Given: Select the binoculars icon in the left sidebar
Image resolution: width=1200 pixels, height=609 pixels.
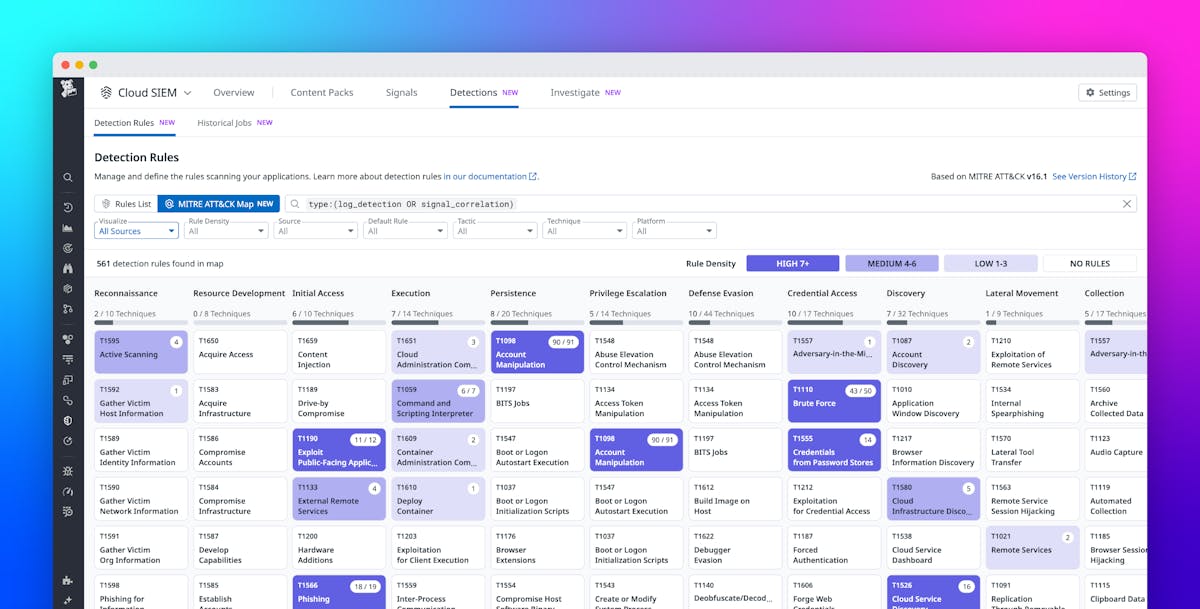Looking at the screenshot, I should click(68, 268).
